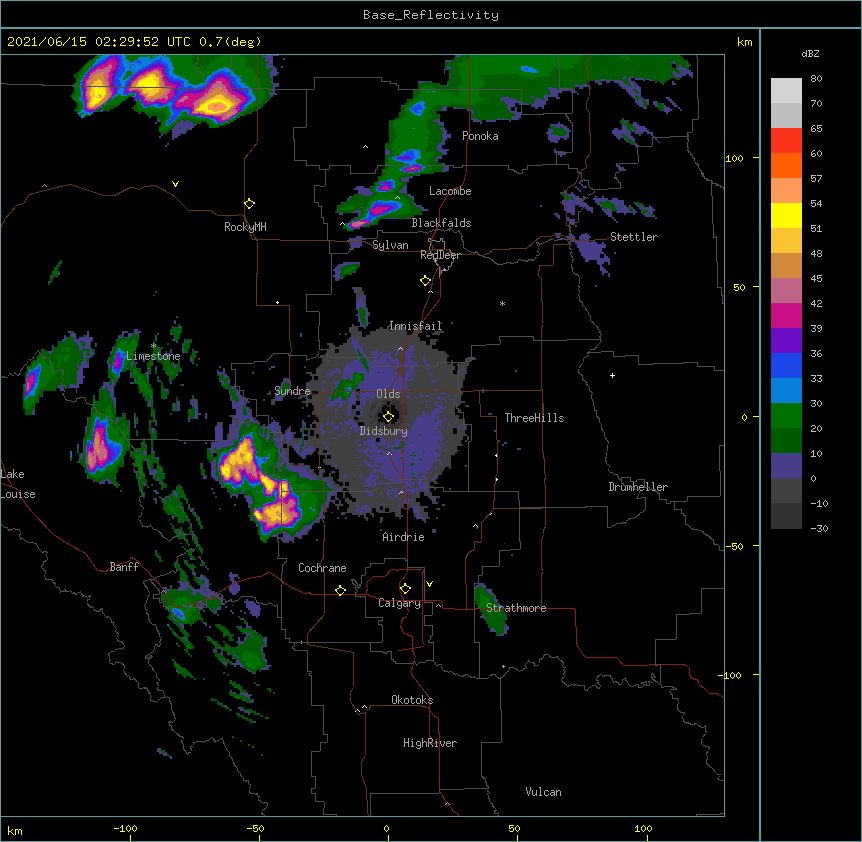
Task: Click the Airdrie city label
Action: tap(403, 537)
